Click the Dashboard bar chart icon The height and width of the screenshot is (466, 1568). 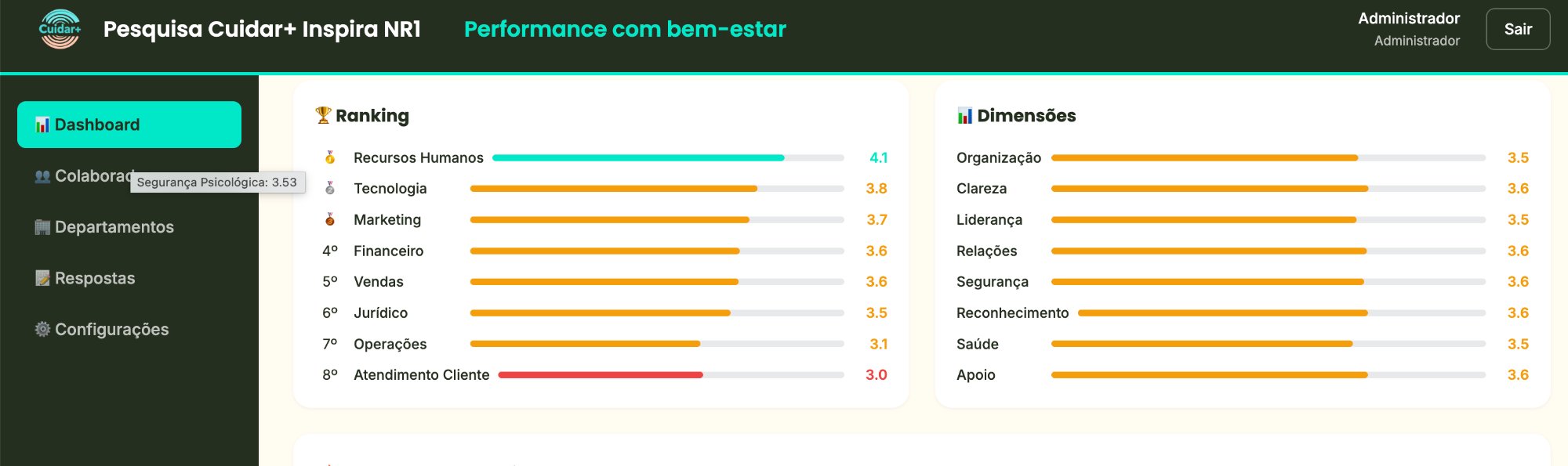pyautogui.click(x=42, y=125)
